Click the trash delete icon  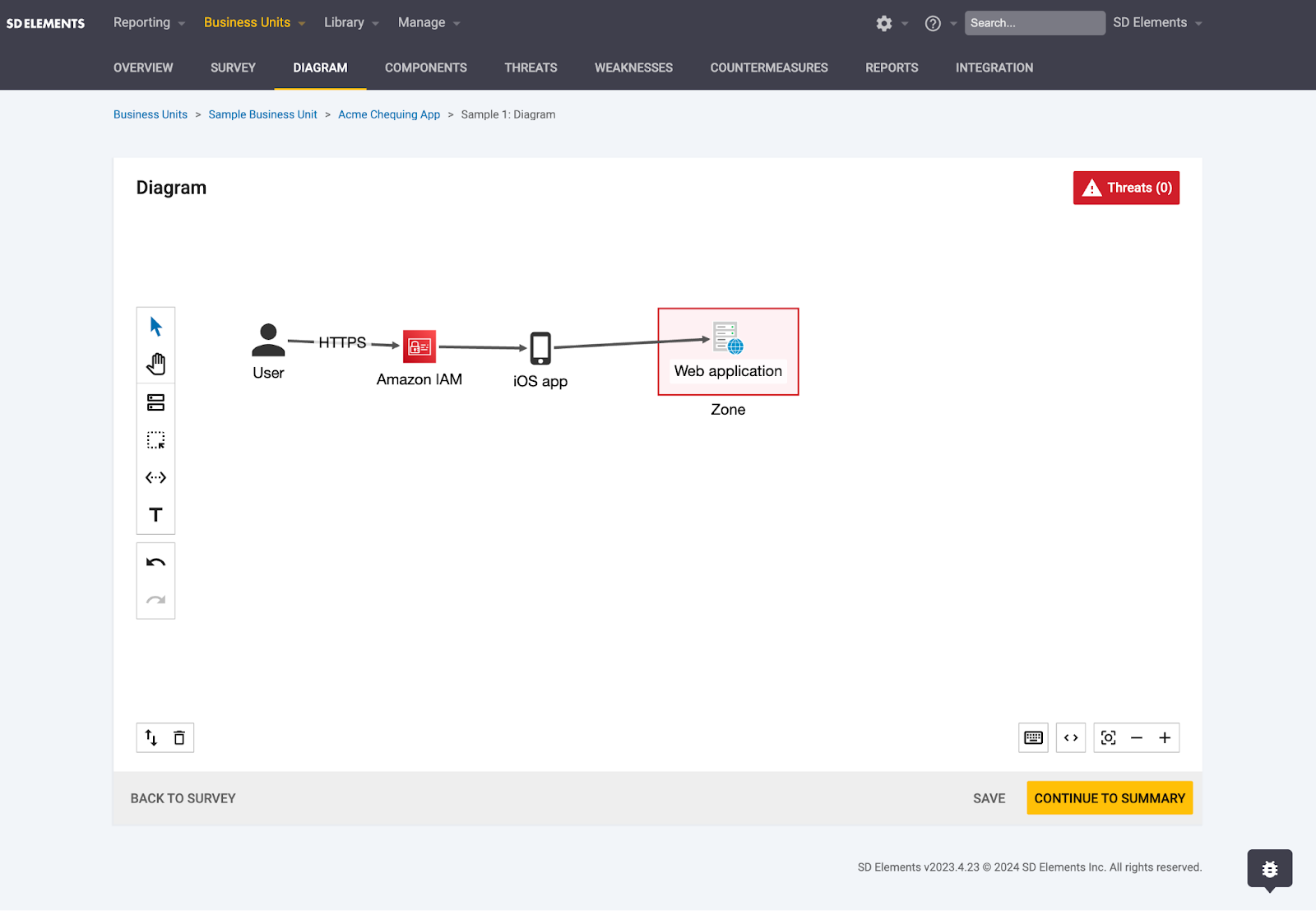[179, 737]
